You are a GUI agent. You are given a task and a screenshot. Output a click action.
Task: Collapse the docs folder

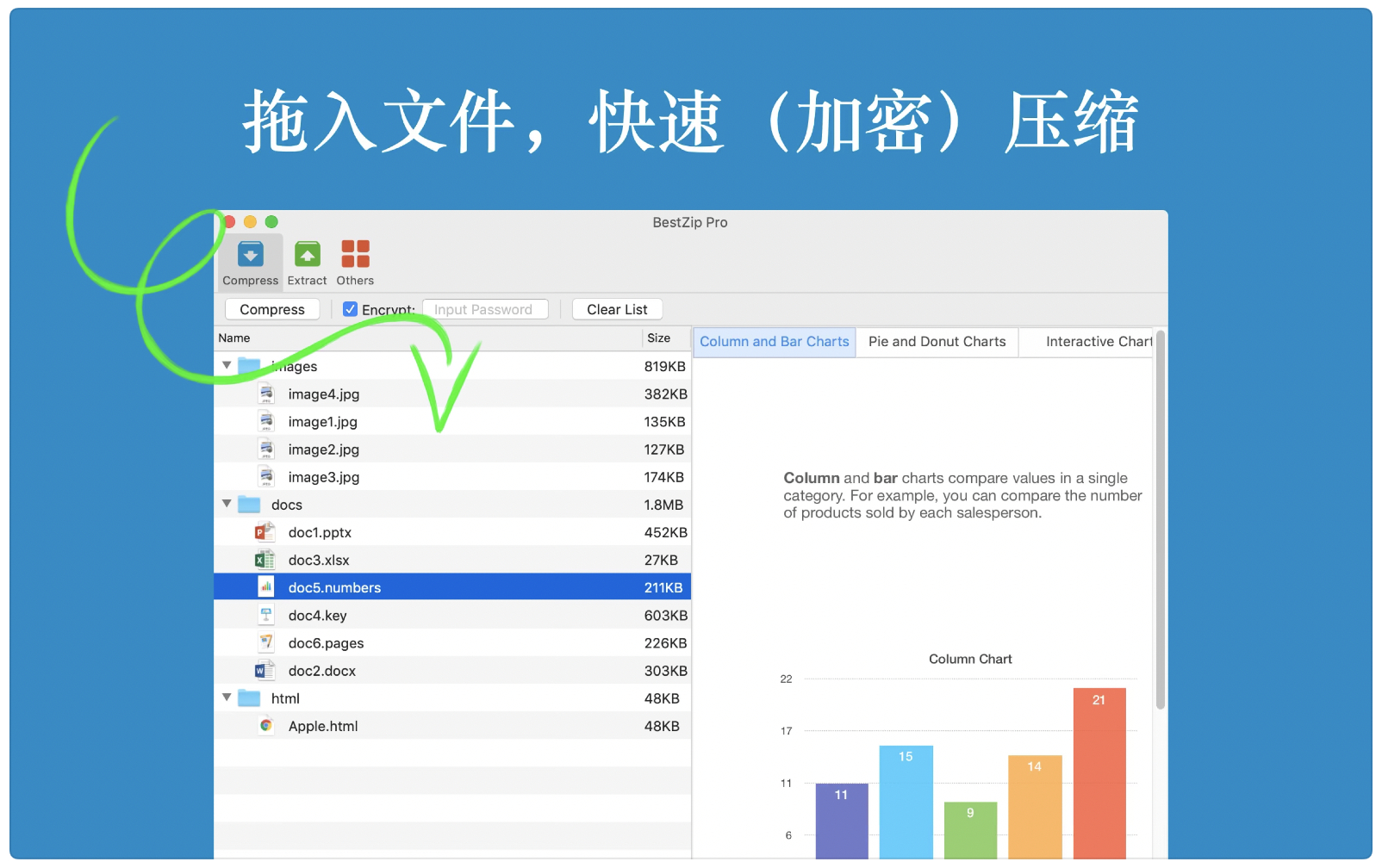(227, 504)
